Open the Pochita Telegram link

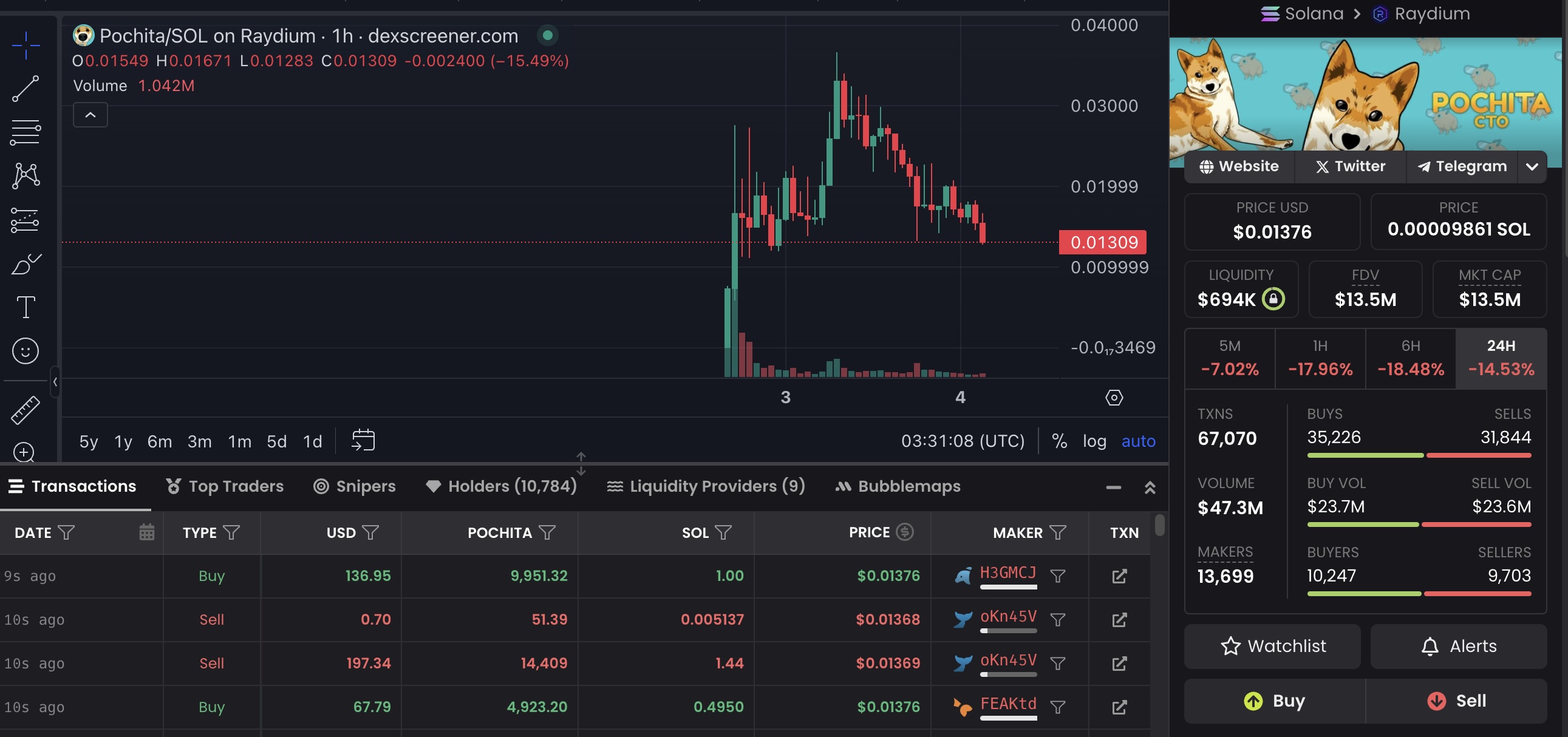[x=1462, y=166]
